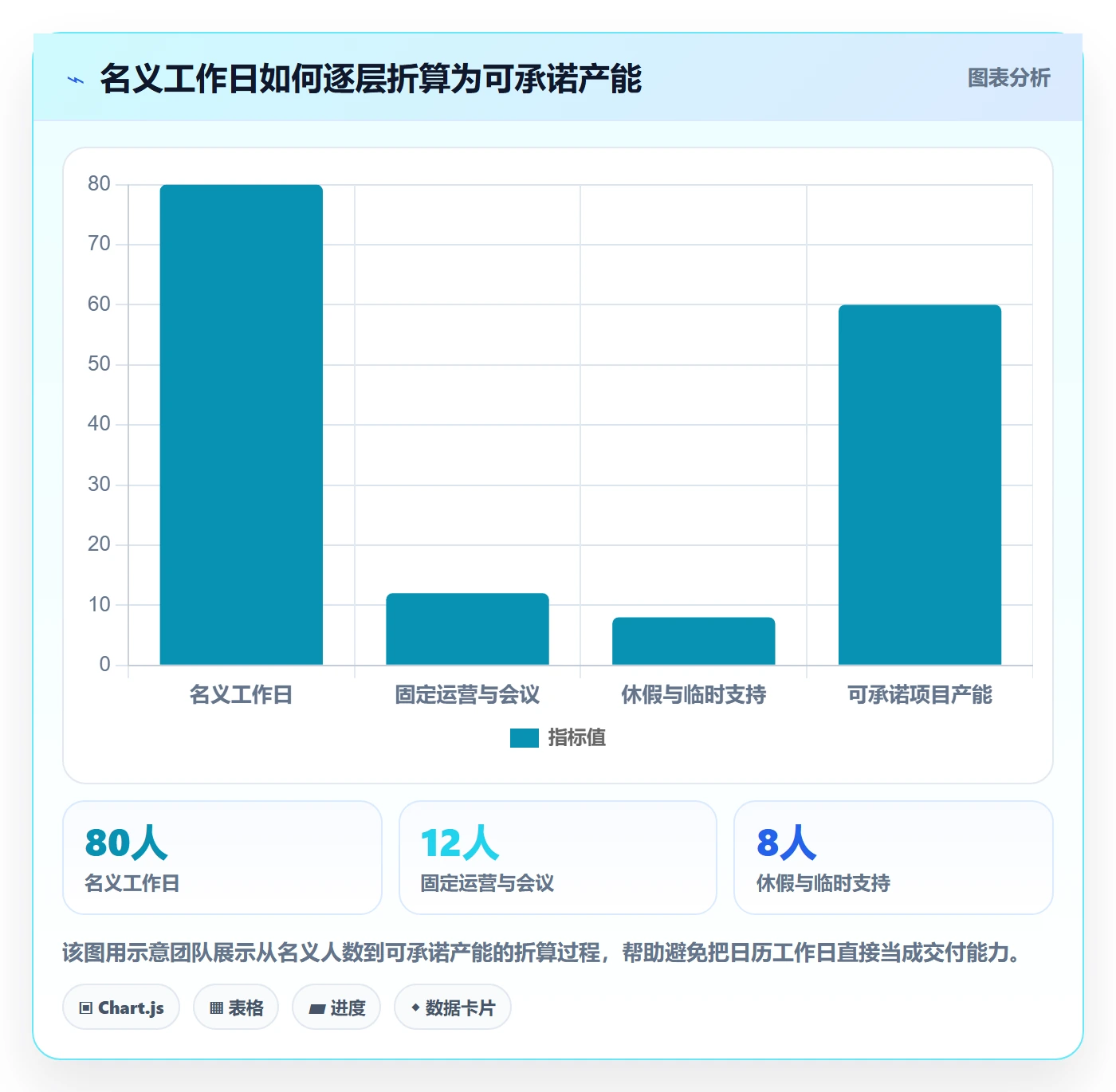Open the 80人 名义工作日 data card
Viewport: 1116px width, 1092px height.
click(222, 858)
